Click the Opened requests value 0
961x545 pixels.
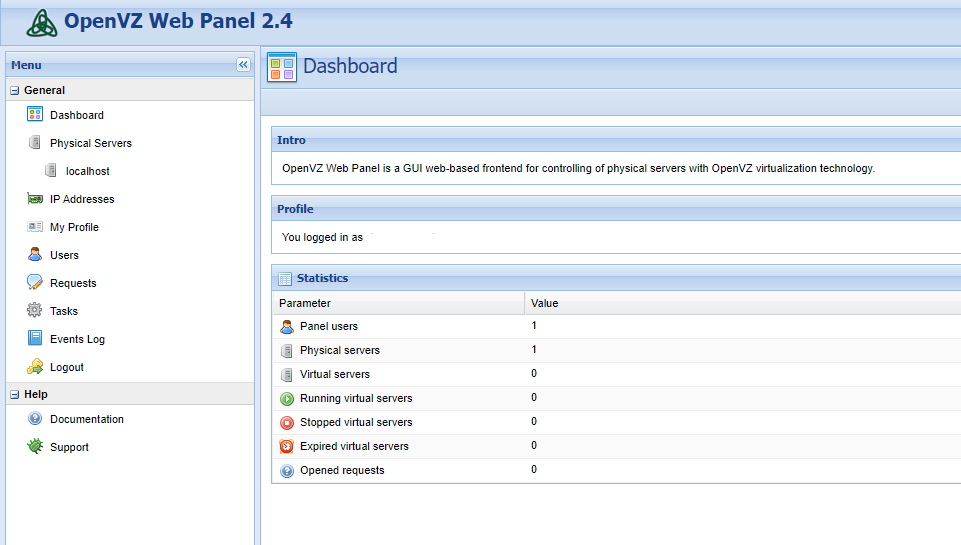coord(534,470)
